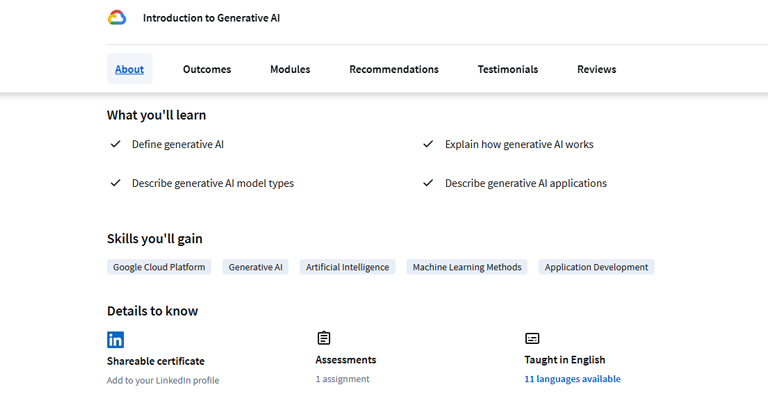Click Describe generative AI model types text
Viewport: 768px width, 395px height.
pos(213,183)
